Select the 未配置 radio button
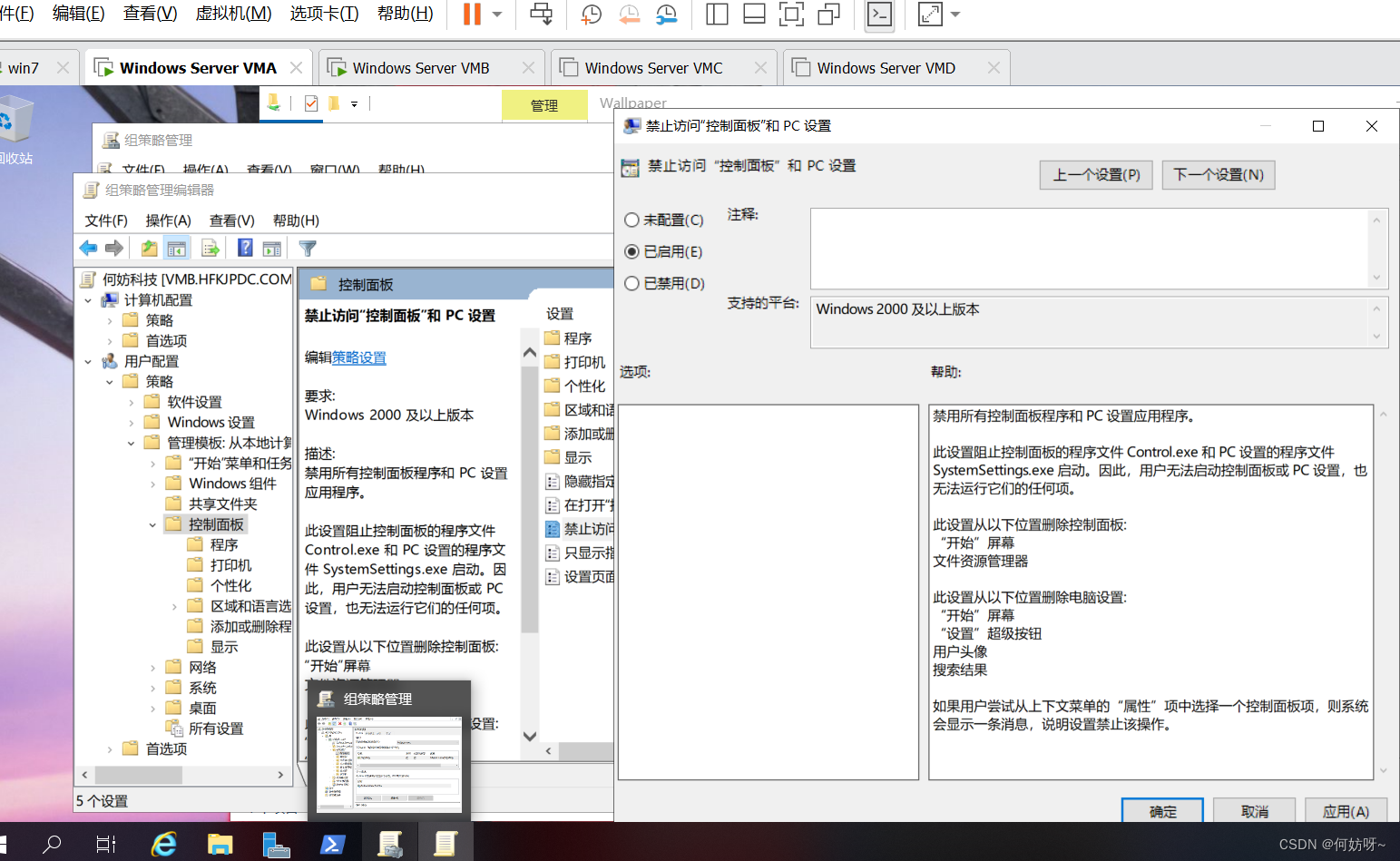The width and height of the screenshot is (1400, 861). point(632,220)
